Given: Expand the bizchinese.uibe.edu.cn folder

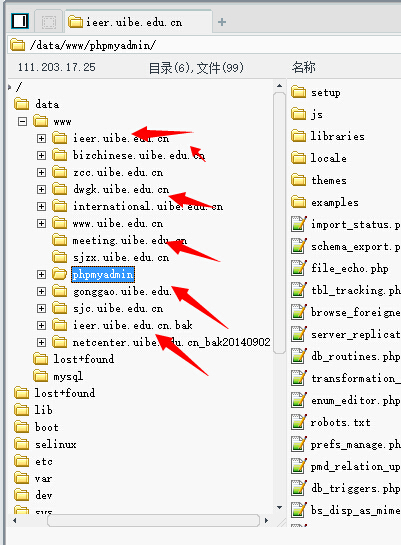Looking at the screenshot, I should tap(41, 155).
